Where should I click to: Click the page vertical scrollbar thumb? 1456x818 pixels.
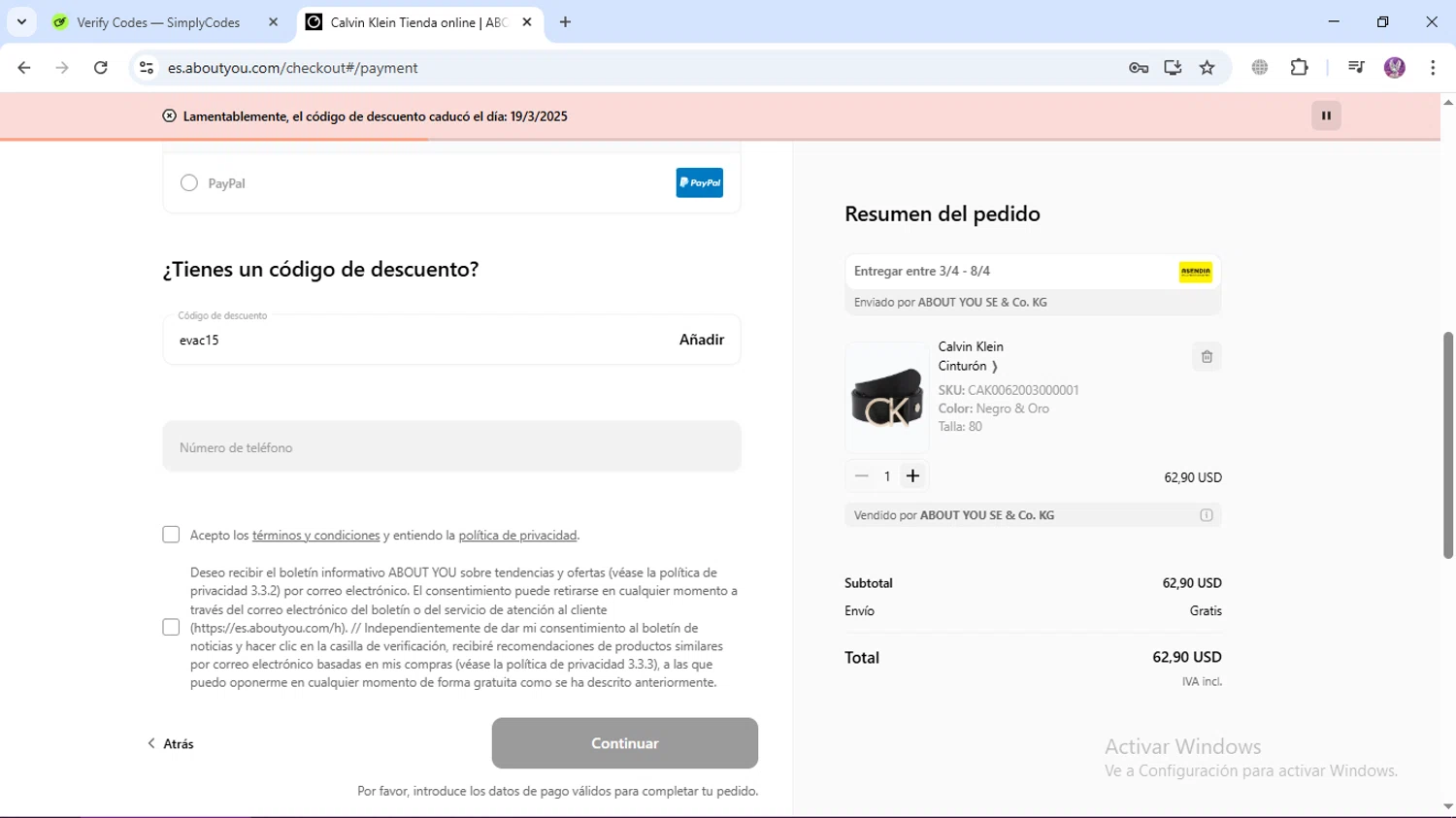[x=1448, y=445]
